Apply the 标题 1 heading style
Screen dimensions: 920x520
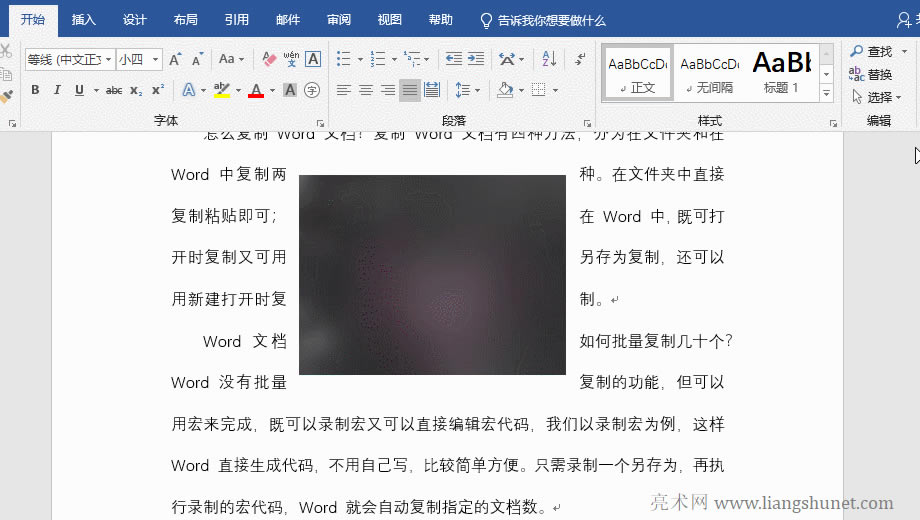tap(781, 72)
